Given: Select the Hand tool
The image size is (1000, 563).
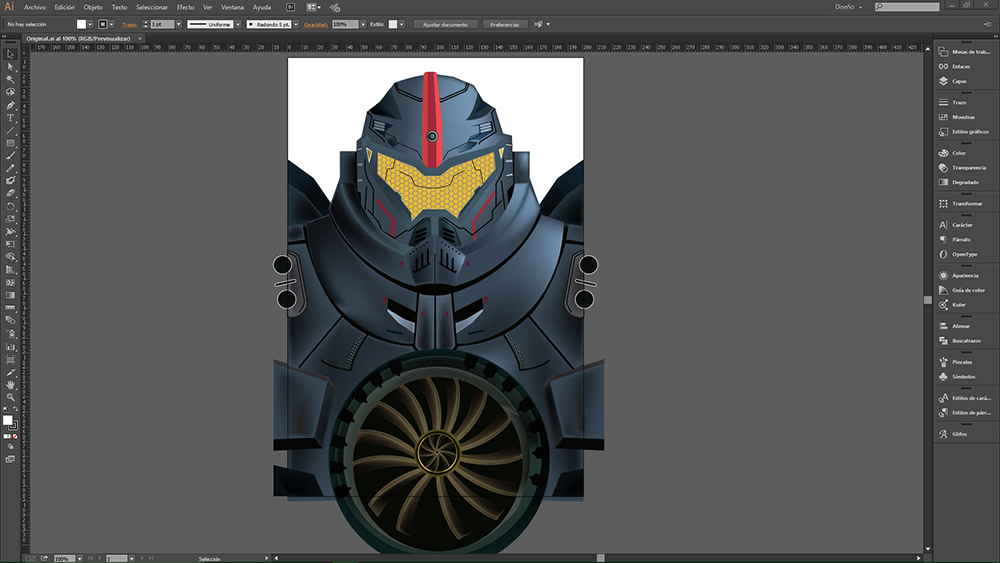Looking at the screenshot, I should click(x=10, y=384).
